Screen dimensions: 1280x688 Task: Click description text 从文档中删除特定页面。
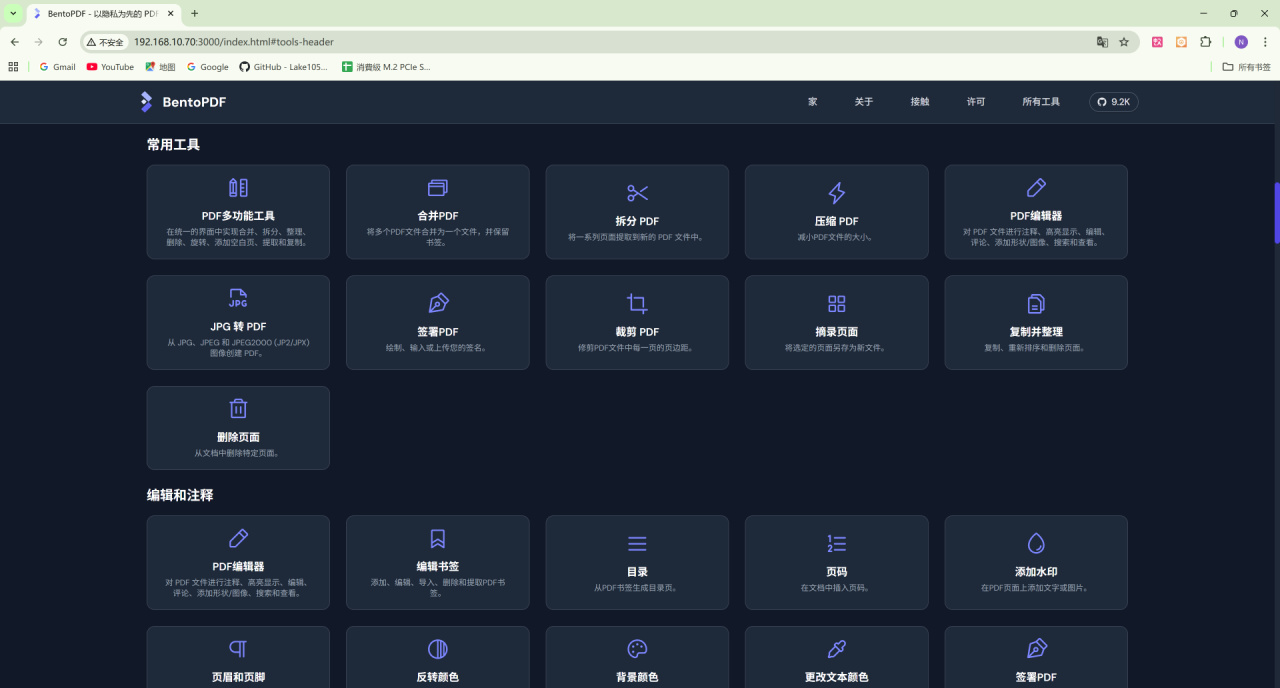coord(238,453)
